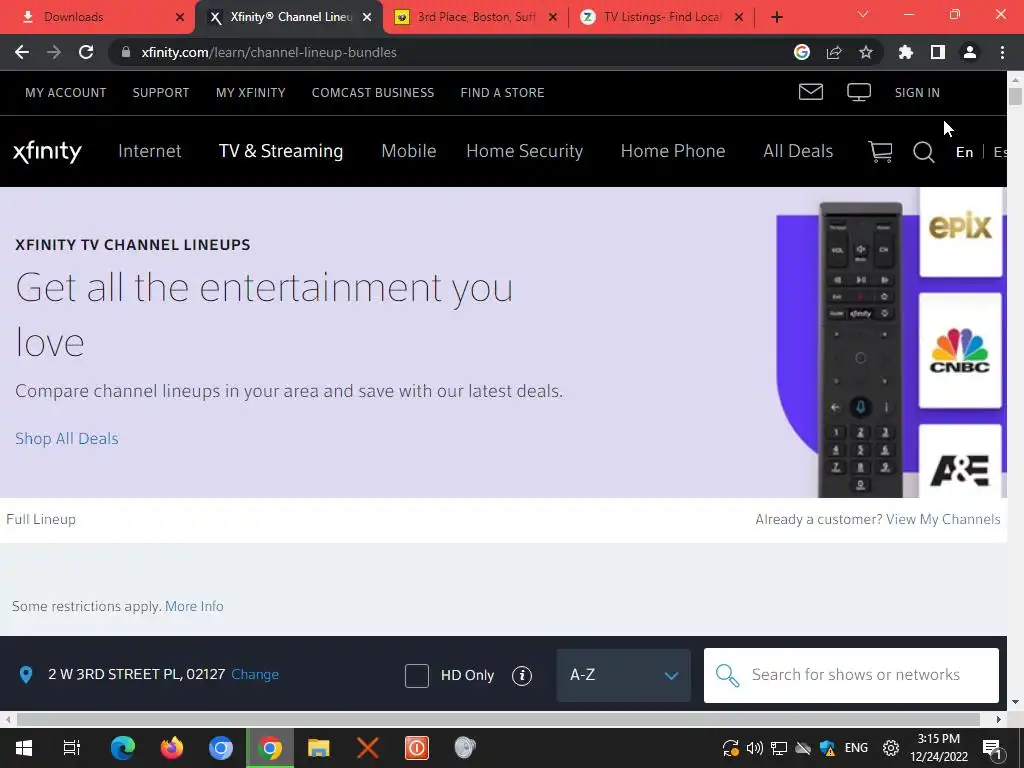Viewport: 1024px width, 768px height.
Task: Click the settings gear in system tray
Action: pos(891,748)
